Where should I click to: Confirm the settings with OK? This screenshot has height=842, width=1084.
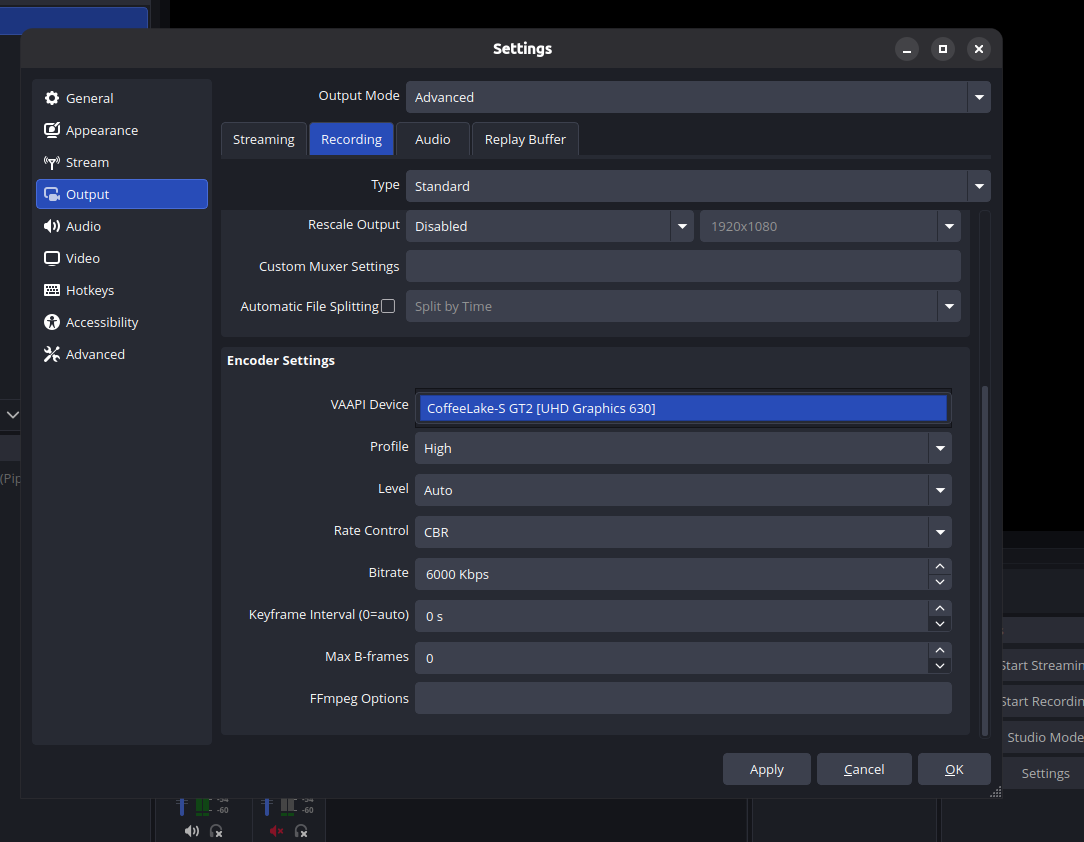(954, 769)
